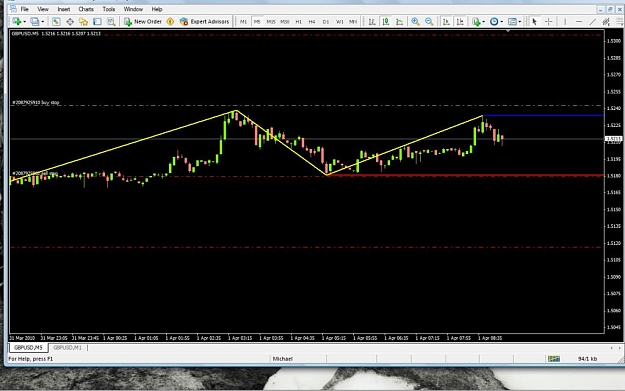The image size is (625, 391).
Task: Open the Window menu
Action: (133, 9)
